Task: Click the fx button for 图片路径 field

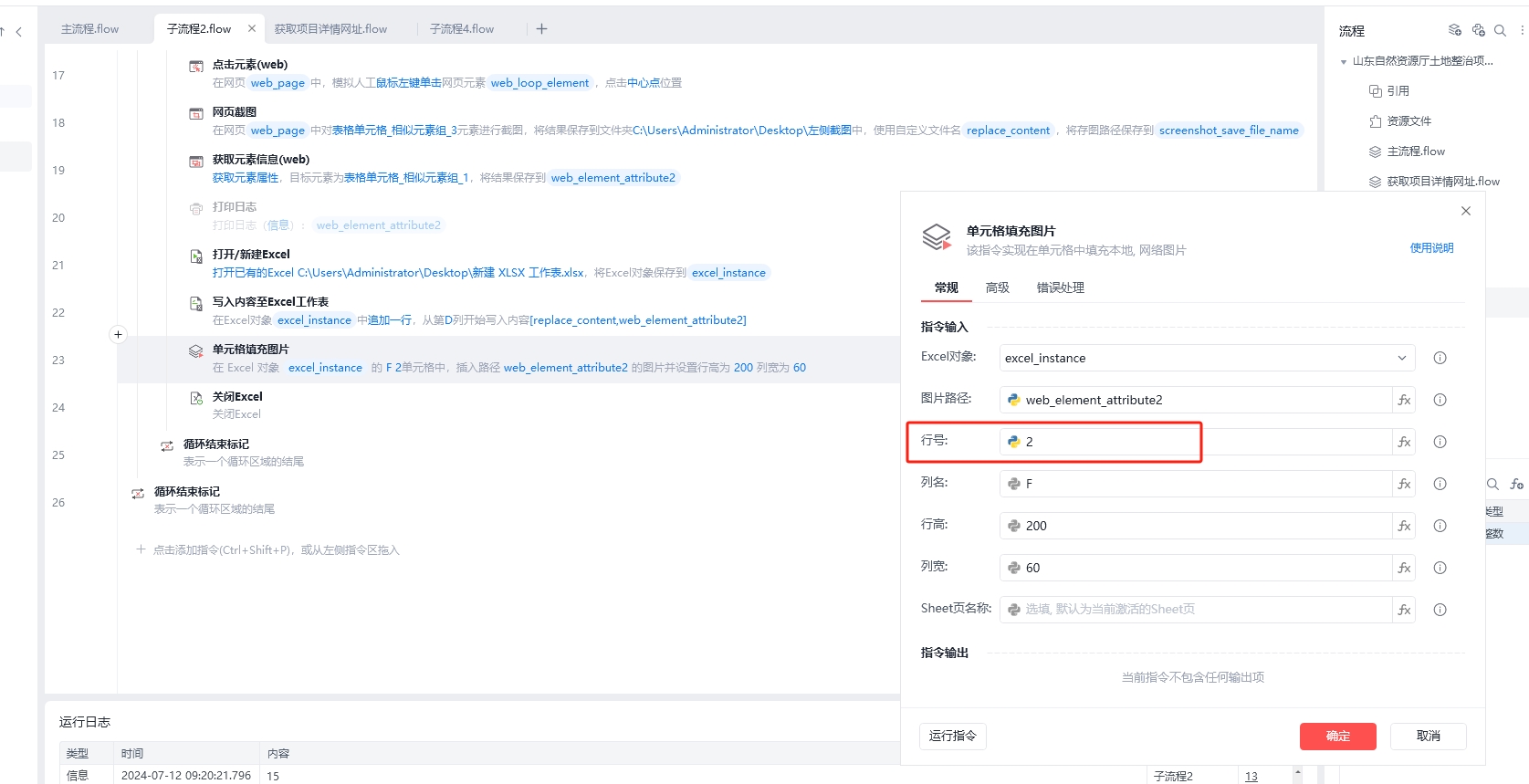Action: point(1404,400)
